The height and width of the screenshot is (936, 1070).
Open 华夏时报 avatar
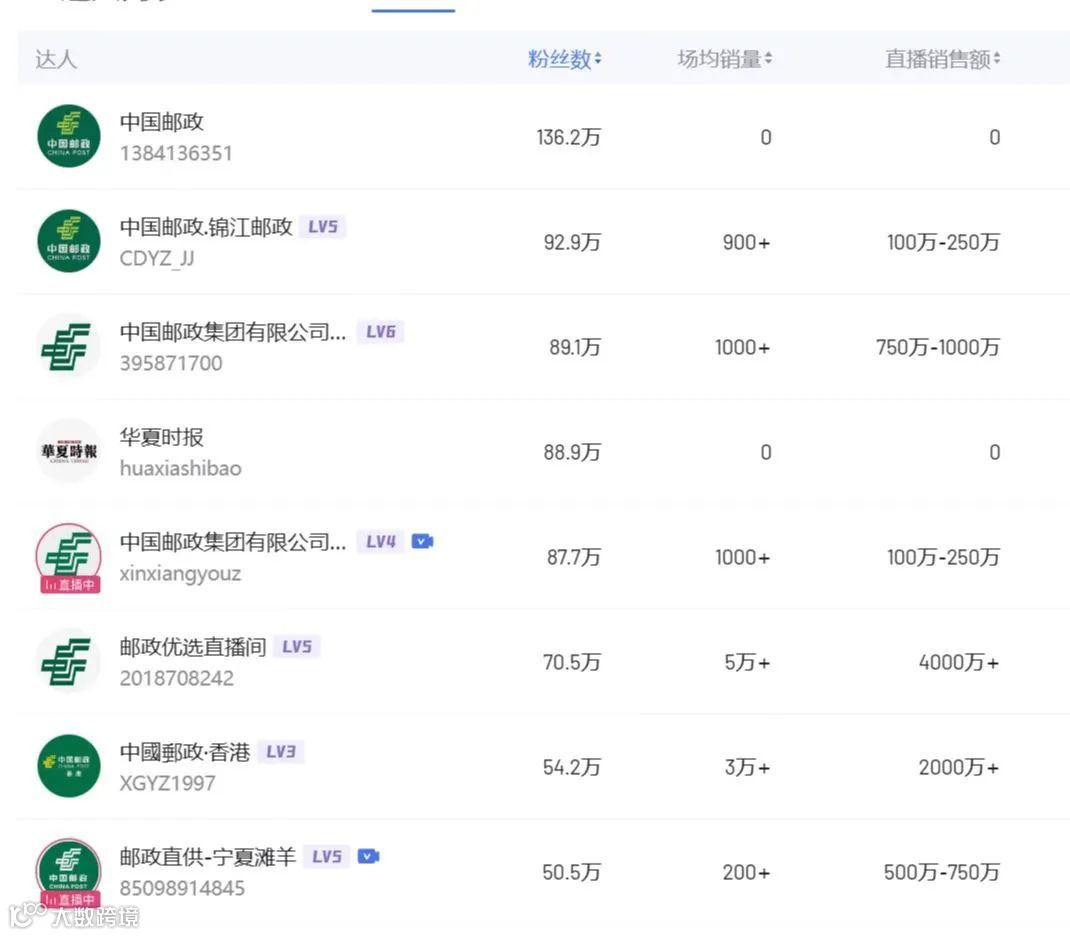[68, 451]
